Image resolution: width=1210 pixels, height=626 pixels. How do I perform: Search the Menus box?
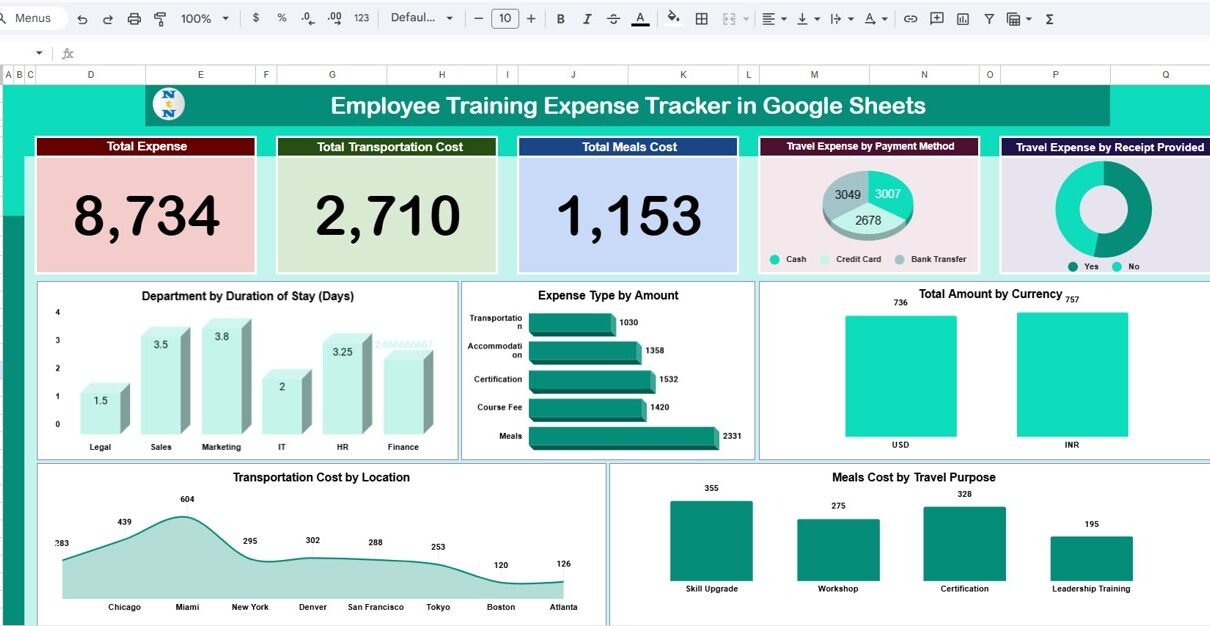tap(34, 18)
